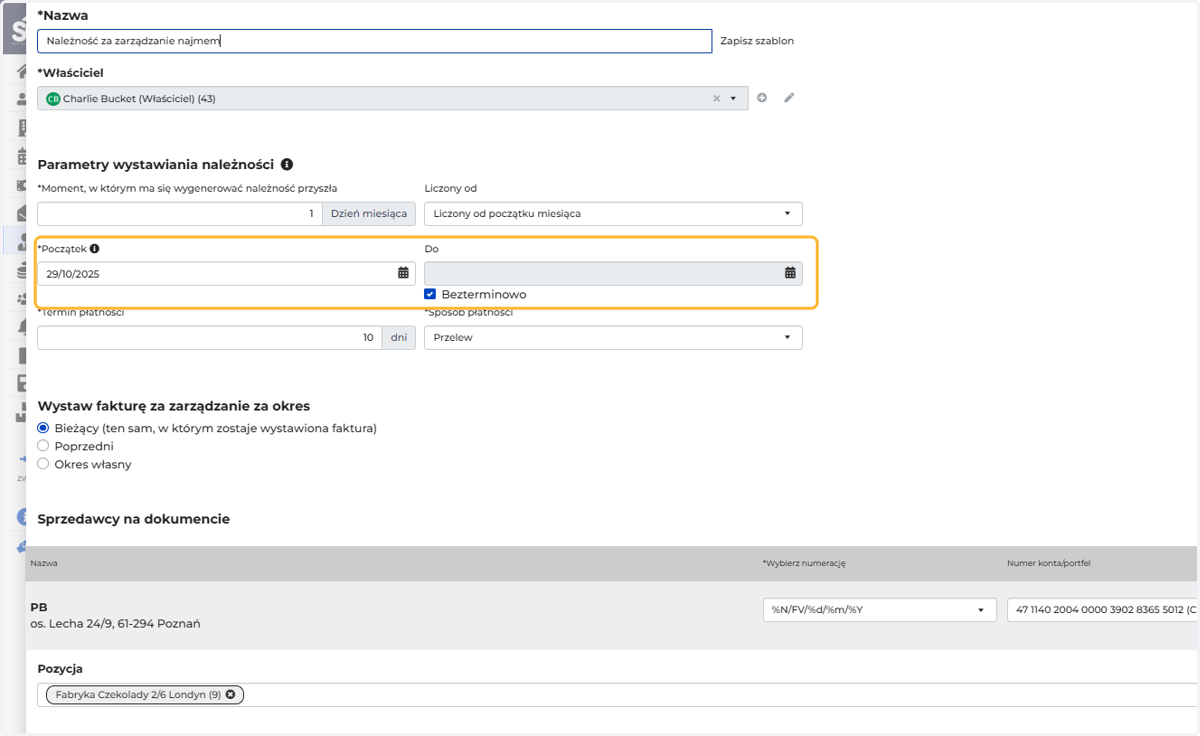Uncheck the Bezterminowo checkbox
The height and width of the screenshot is (736, 1200).
click(x=430, y=294)
